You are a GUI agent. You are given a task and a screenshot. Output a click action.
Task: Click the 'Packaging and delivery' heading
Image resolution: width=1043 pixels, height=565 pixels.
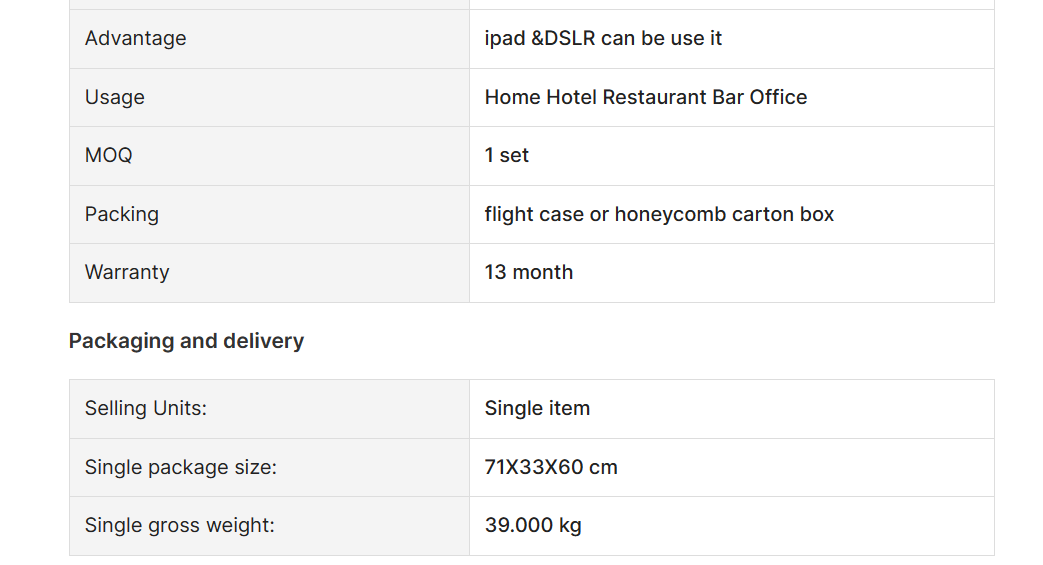(186, 341)
